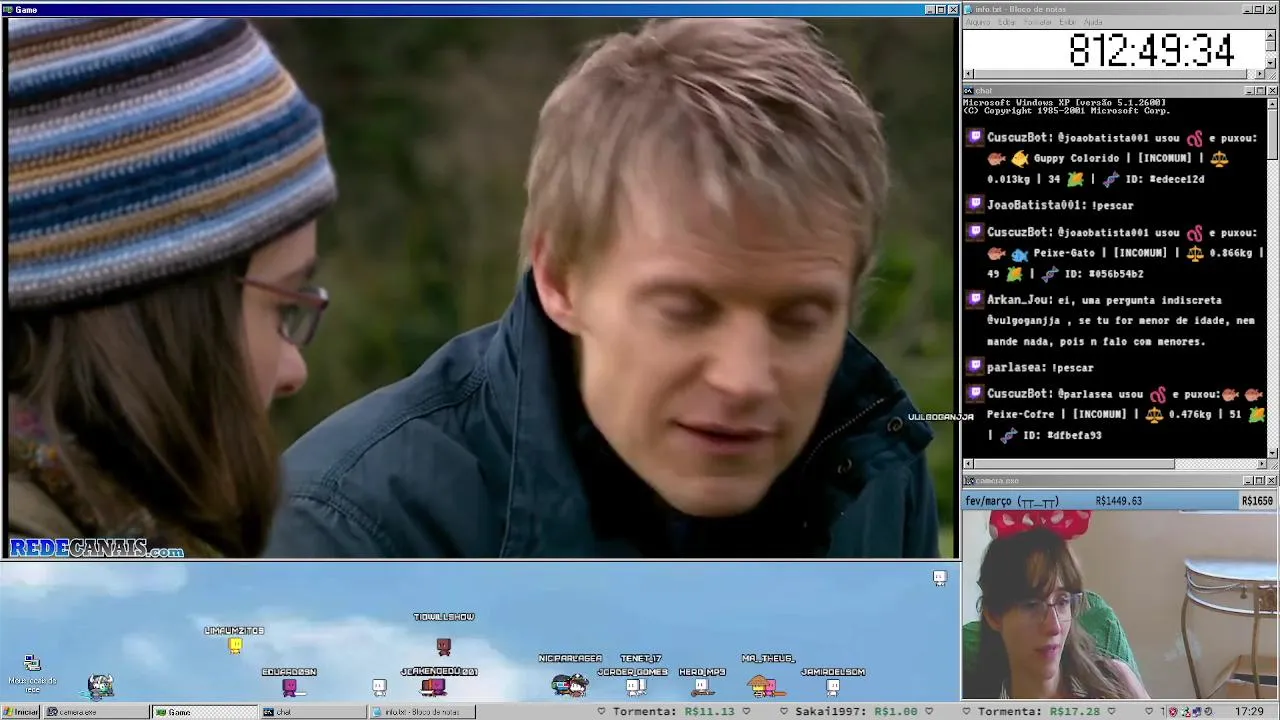Click the chat badge beside Arkan_Jou message
The height and width of the screenshot is (720, 1280).
(x=976, y=299)
